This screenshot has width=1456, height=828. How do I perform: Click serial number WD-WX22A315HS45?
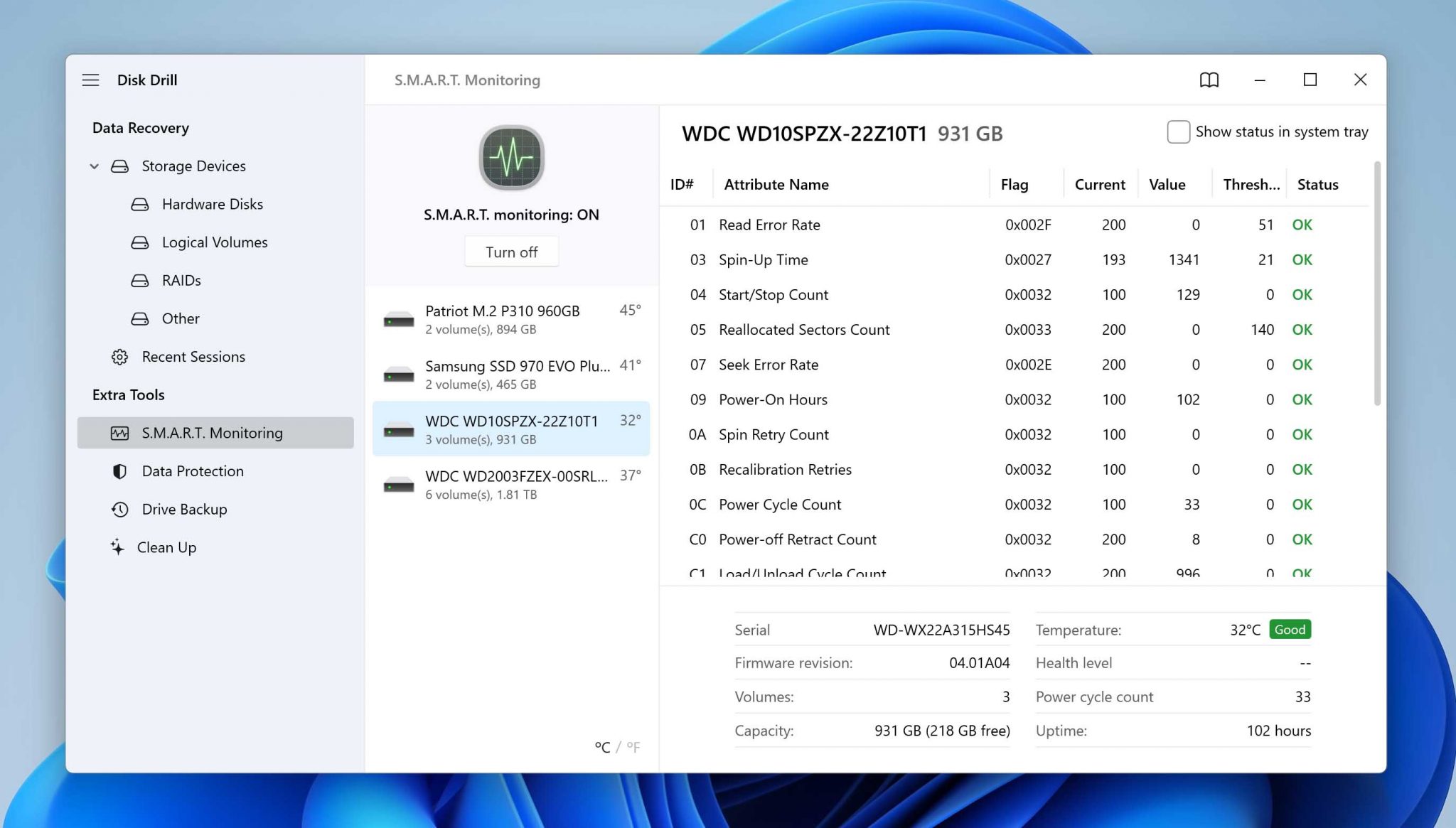941,630
